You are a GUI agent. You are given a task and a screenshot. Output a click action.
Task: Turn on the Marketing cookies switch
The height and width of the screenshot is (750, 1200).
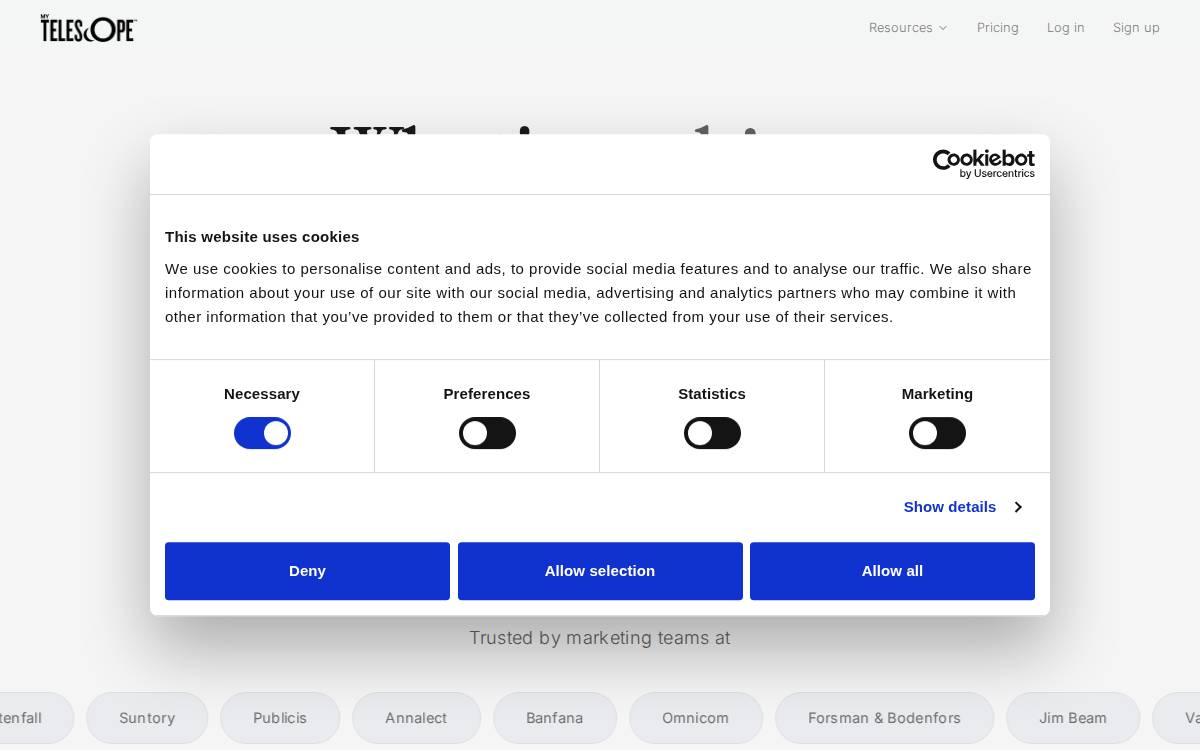pos(937,433)
